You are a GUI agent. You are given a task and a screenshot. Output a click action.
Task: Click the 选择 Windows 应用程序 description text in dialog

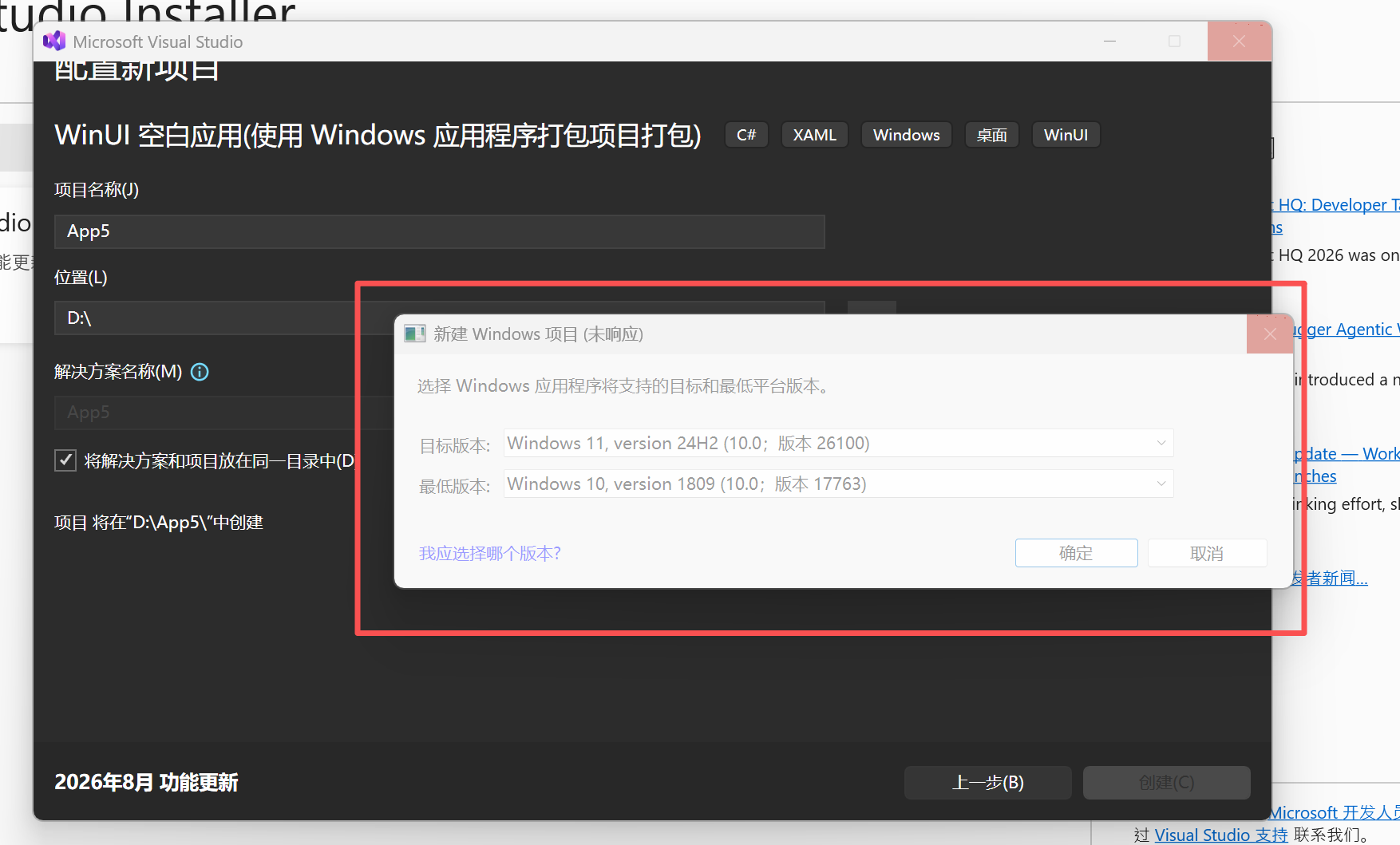(626, 386)
